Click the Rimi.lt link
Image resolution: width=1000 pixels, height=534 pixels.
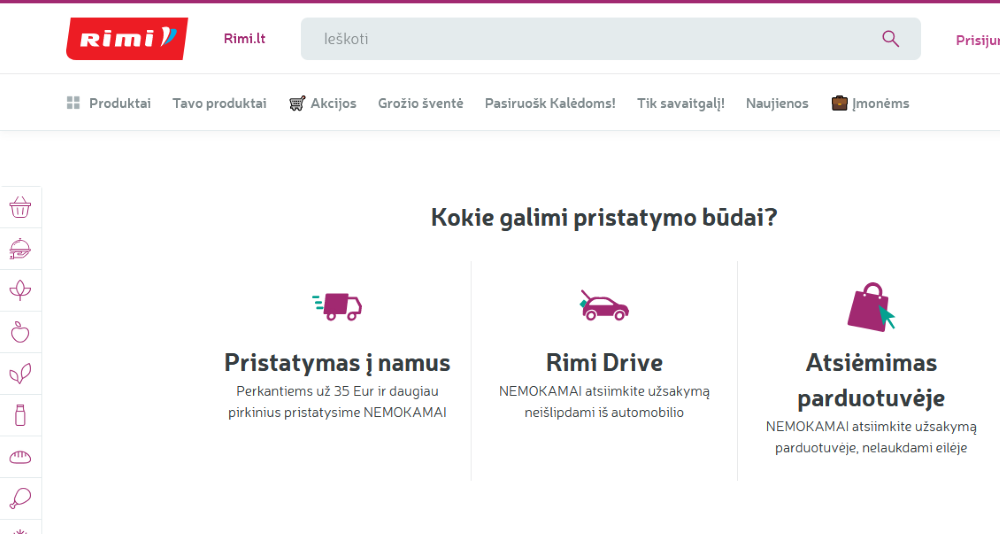[x=244, y=39]
